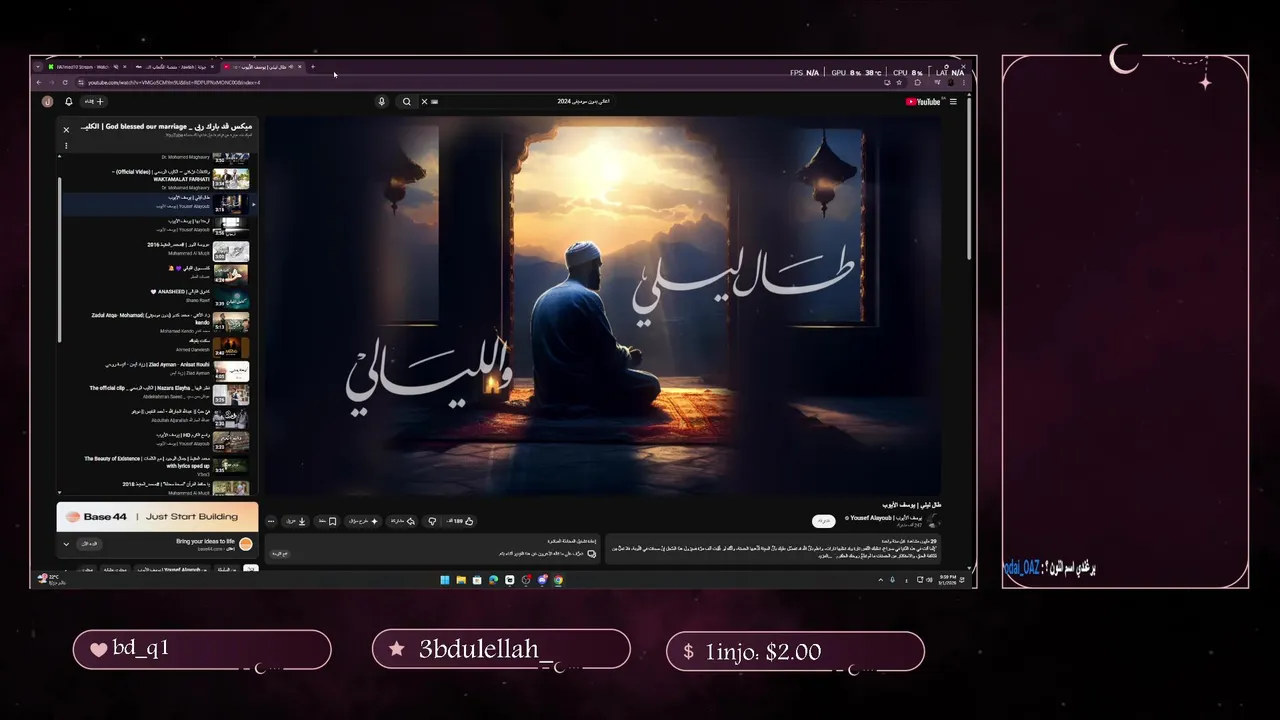Open browser extensions puzzle icon
Image resolution: width=1280 pixels, height=720 pixels.
click(917, 83)
